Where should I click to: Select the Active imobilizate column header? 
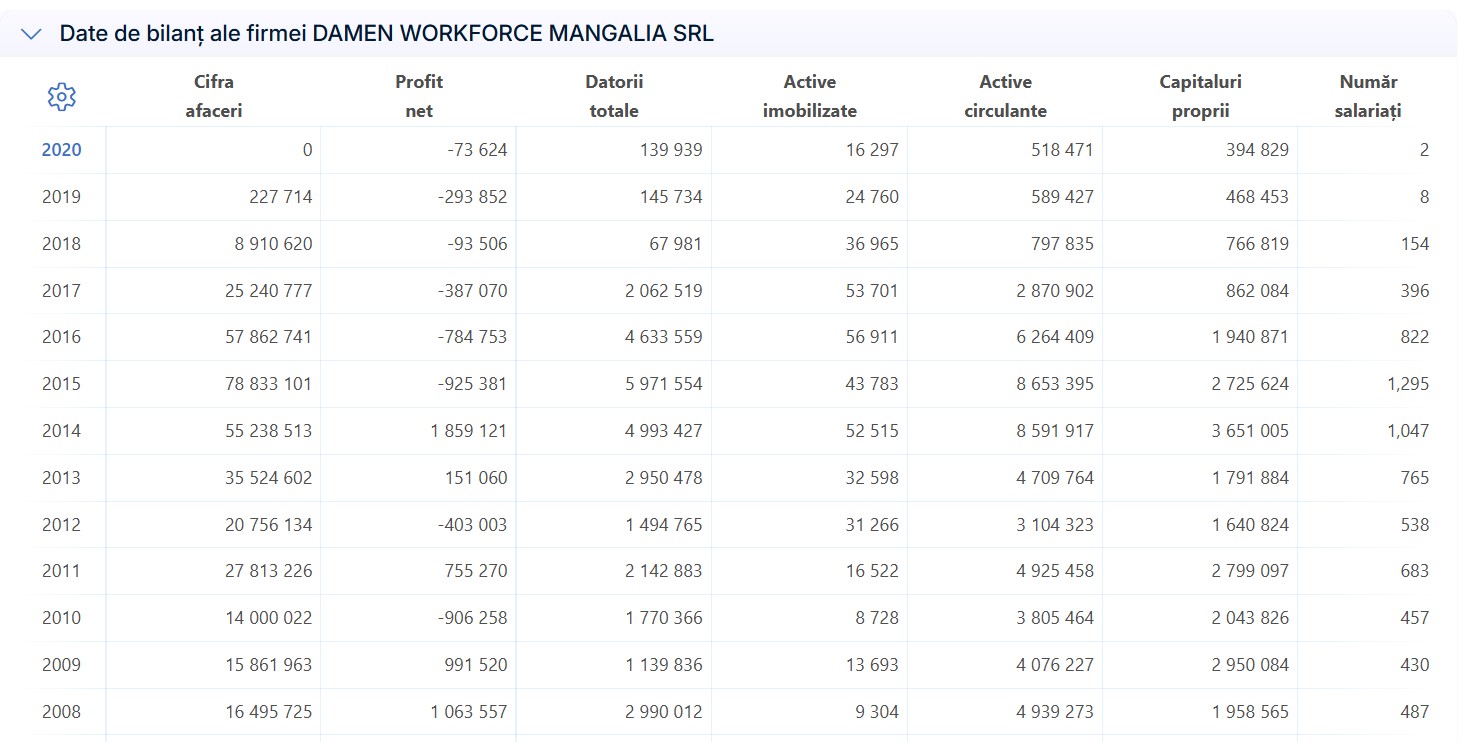[x=810, y=96]
